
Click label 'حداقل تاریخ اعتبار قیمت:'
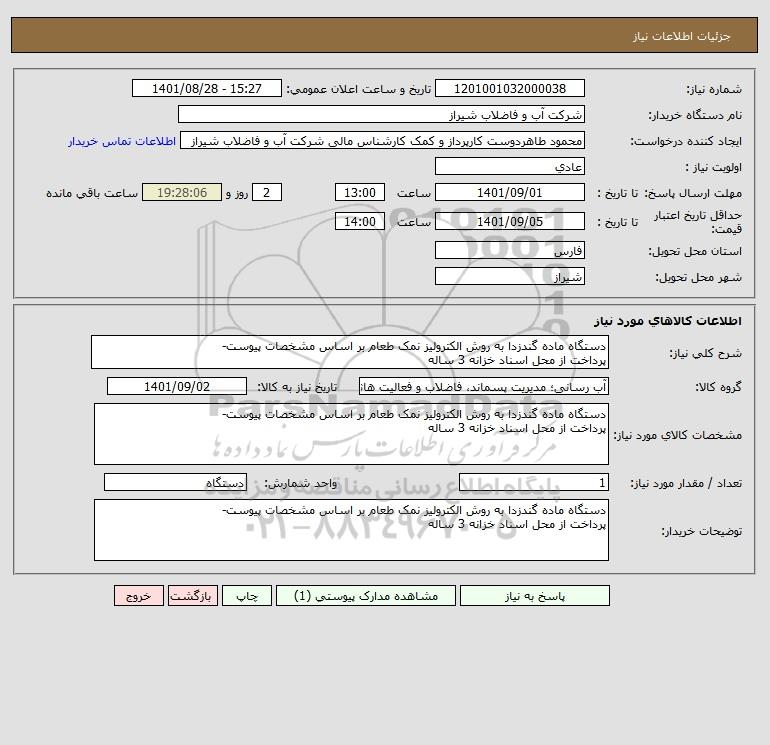tap(698, 222)
